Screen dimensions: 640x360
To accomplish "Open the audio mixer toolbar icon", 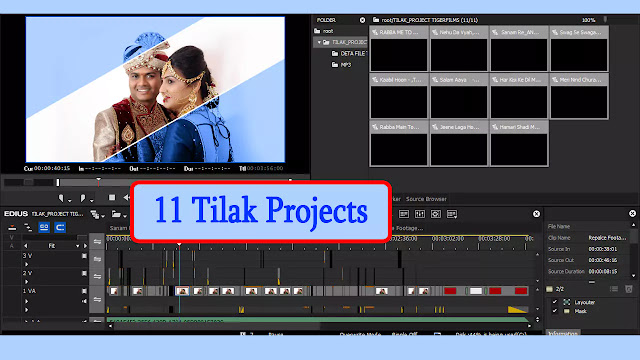I will (x=420, y=214).
